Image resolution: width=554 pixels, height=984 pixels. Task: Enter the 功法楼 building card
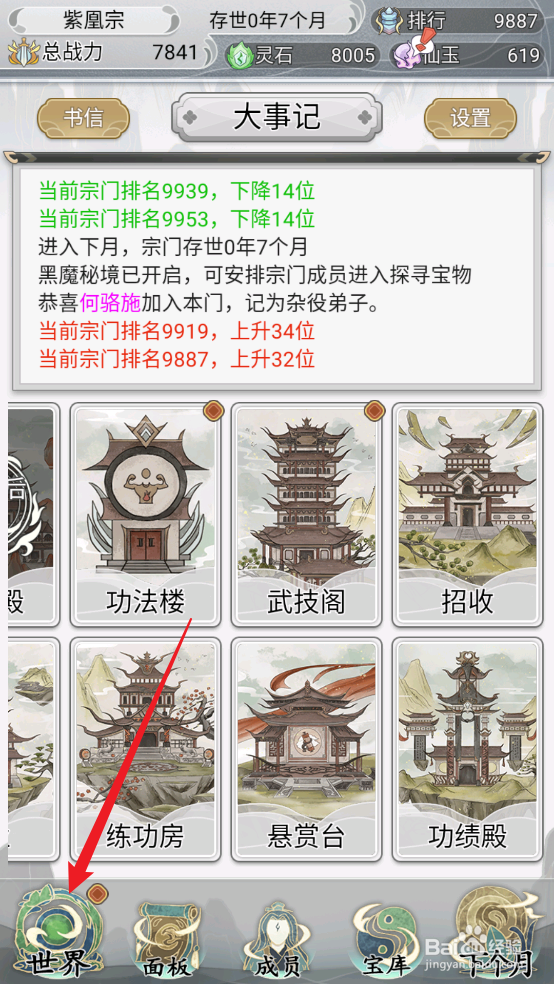(146, 515)
